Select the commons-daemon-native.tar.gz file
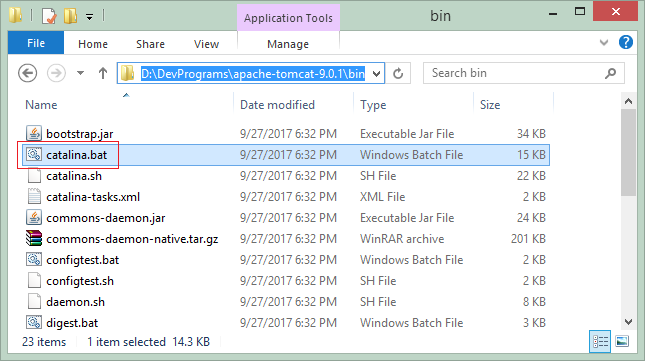This screenshot has height=361, width=645. point(132,239)
